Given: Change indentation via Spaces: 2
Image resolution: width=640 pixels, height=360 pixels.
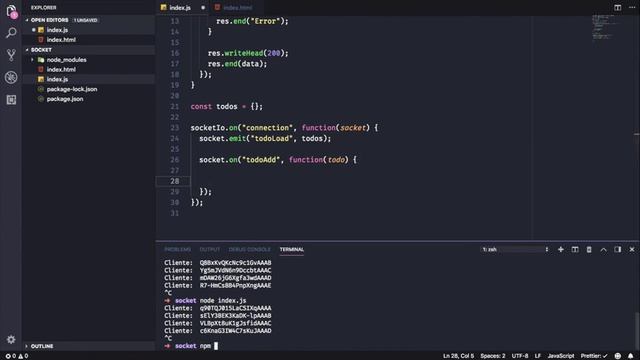Looking at the screenshot, I should coord(493,356).
